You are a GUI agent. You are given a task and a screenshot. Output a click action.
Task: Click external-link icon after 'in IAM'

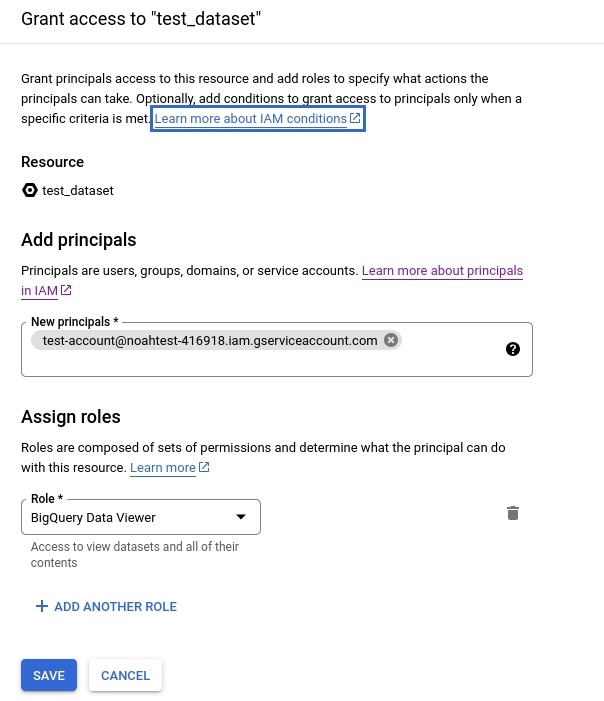point(66,290)
